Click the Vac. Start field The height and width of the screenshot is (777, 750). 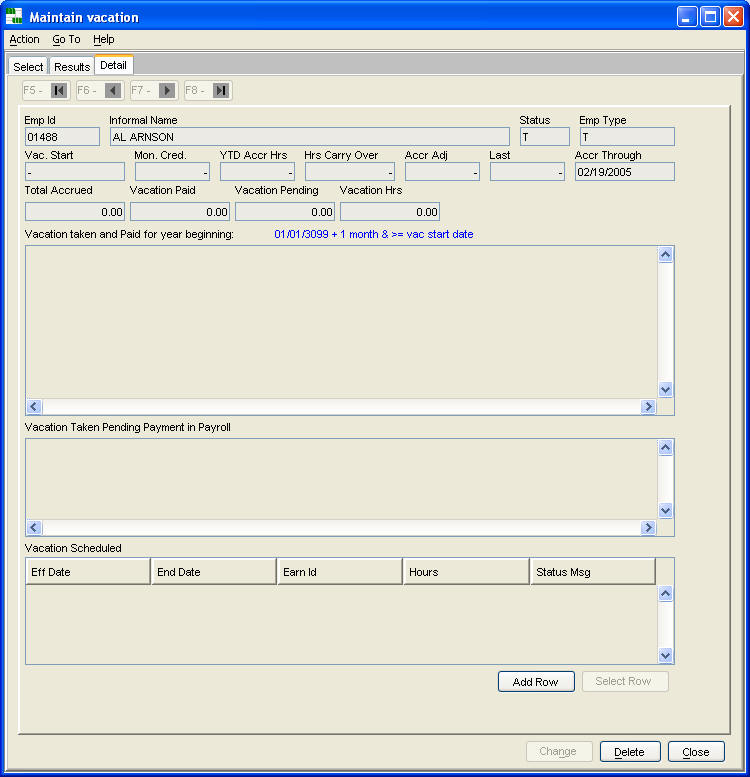click(x=75, y=172)
